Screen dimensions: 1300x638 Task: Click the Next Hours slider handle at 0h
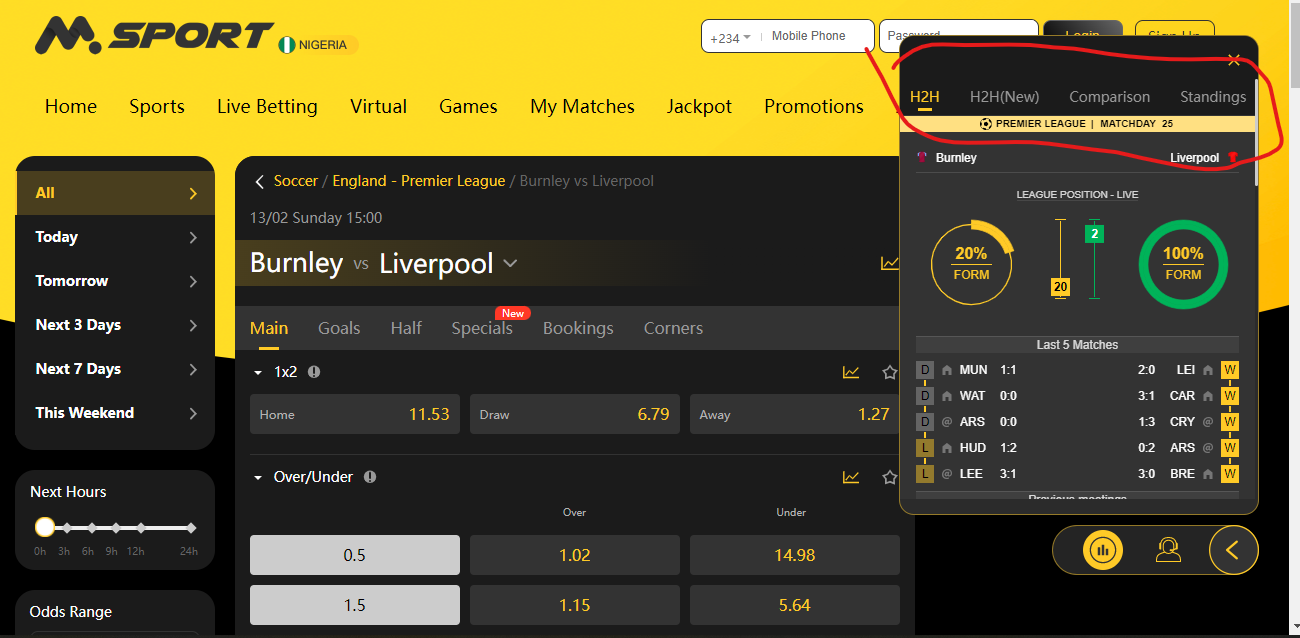point(45,527)
